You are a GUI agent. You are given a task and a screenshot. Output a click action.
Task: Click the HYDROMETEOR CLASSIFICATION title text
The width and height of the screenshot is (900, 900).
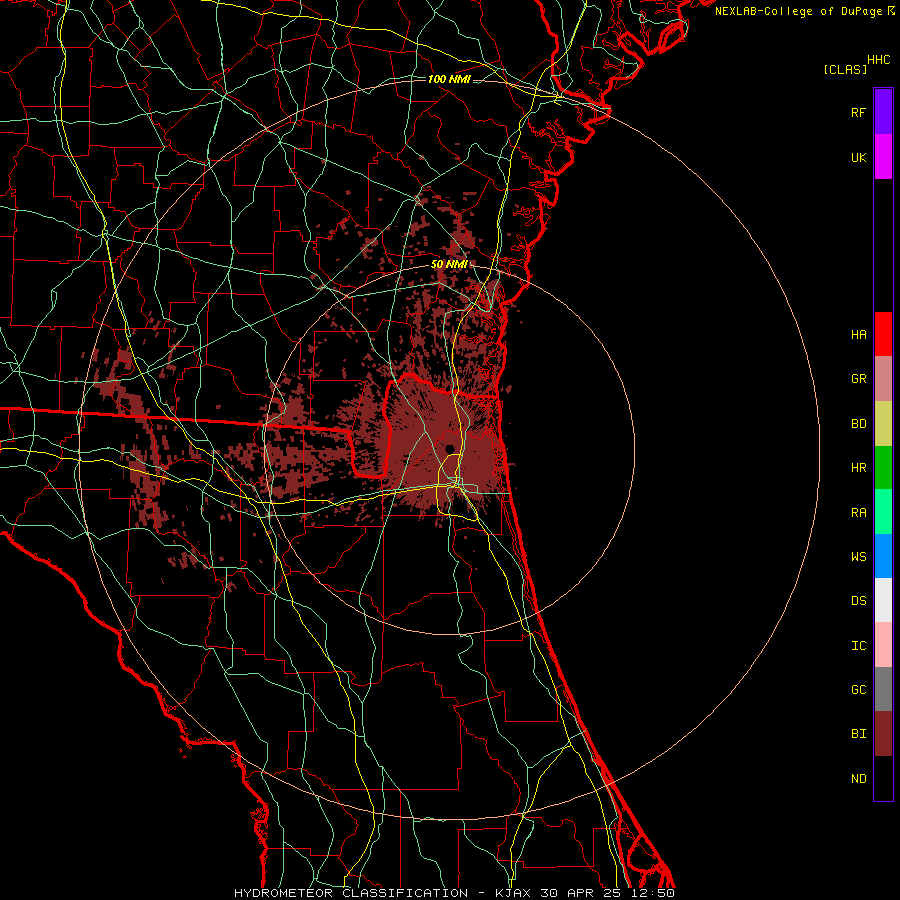tap(351, 893)
